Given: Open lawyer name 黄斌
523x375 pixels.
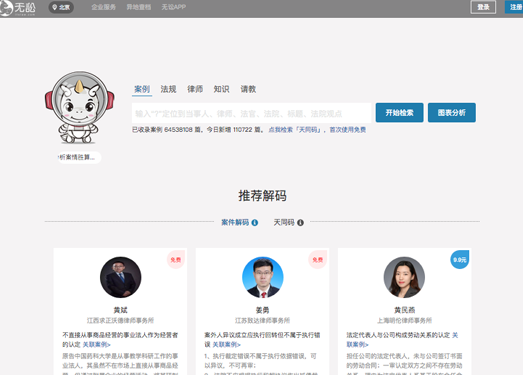Looking at the screenshot, I should [x=120, y=310].
